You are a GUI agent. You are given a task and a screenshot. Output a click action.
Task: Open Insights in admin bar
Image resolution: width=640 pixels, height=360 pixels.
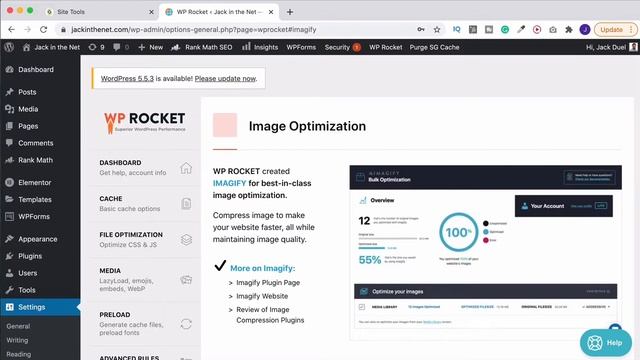260,47
